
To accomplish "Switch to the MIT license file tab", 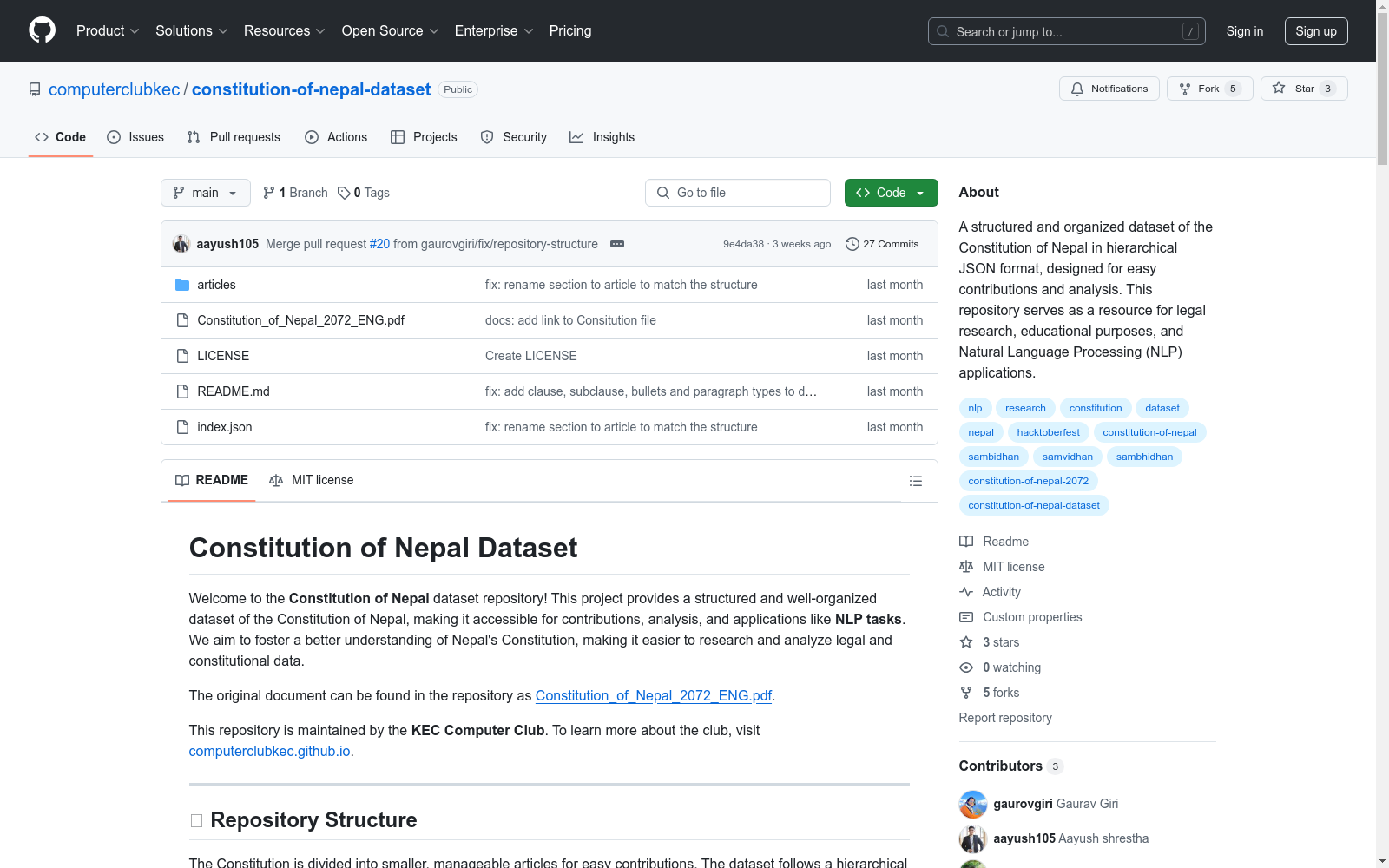I will pos(312,480).
